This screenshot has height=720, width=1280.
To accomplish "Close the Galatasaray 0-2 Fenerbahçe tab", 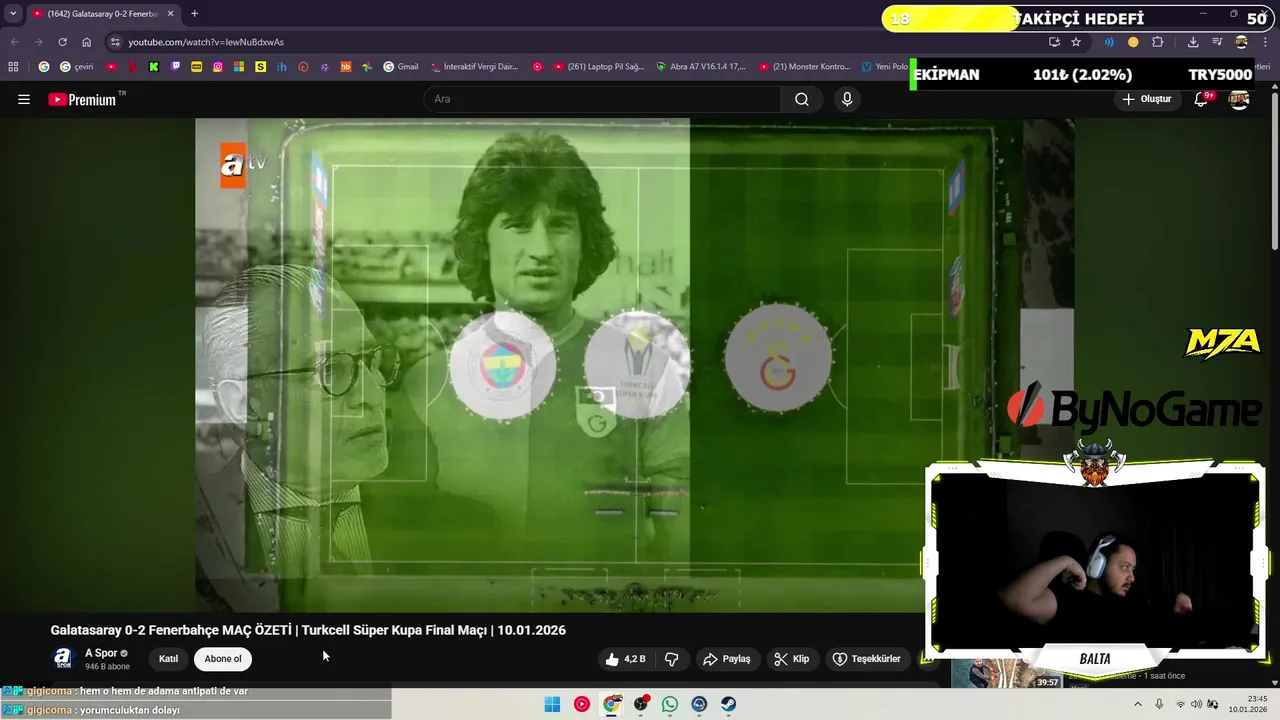I will click(x=170, y=14).
